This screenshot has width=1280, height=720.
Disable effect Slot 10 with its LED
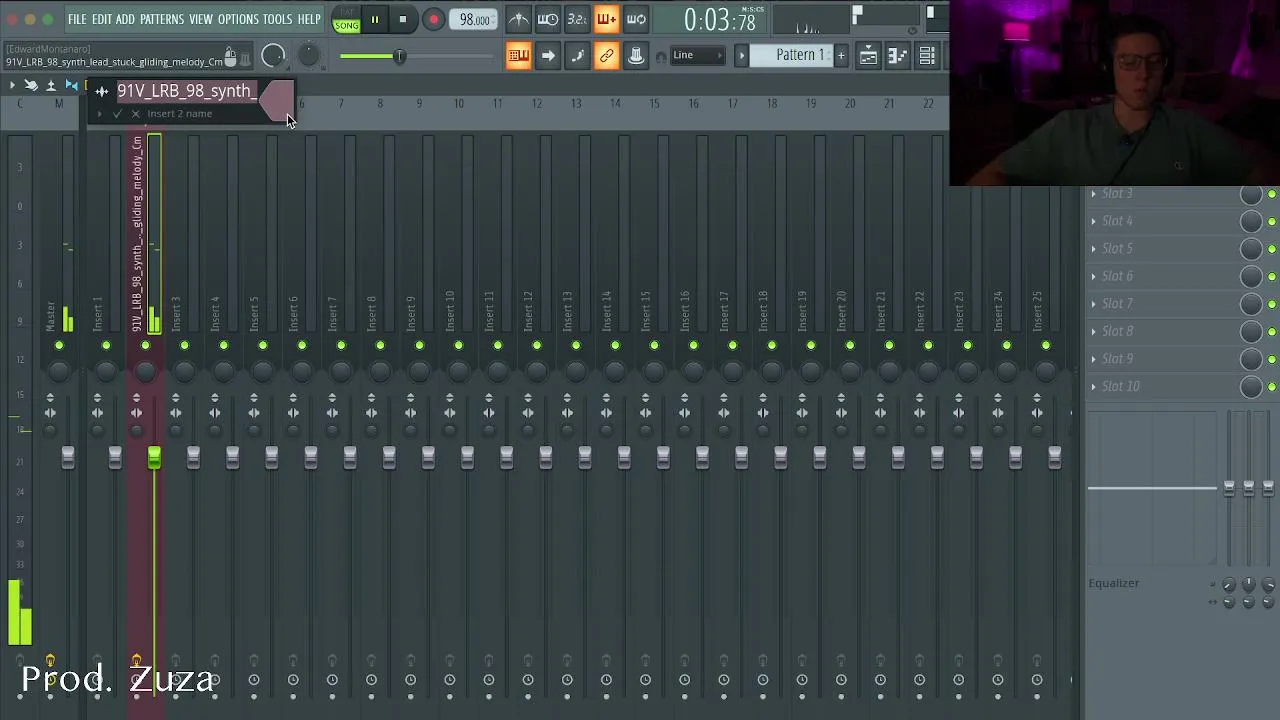click(1272, 387)
